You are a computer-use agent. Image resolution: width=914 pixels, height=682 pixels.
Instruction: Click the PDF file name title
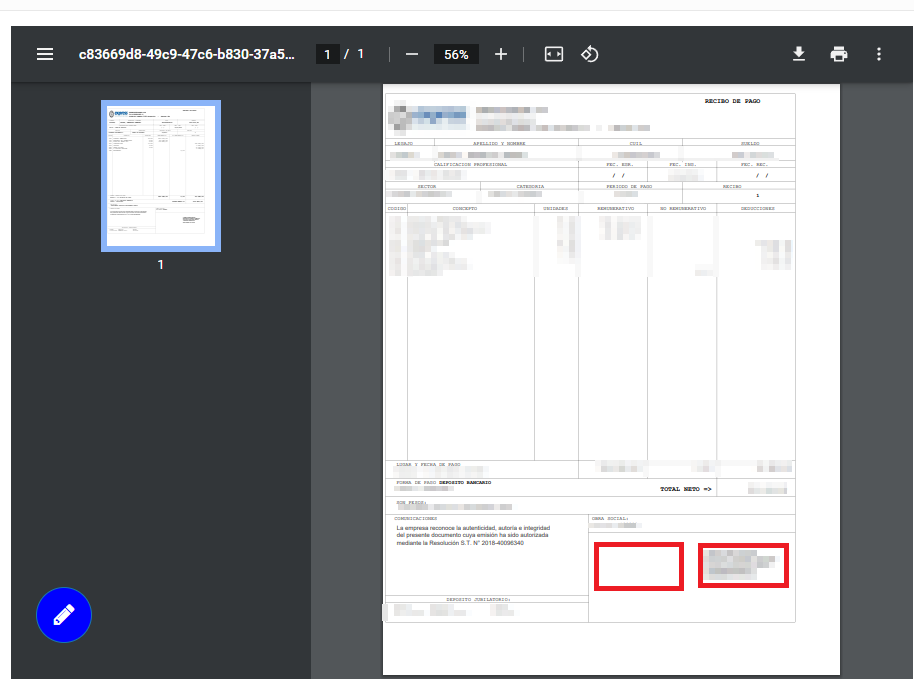(187, 54)
